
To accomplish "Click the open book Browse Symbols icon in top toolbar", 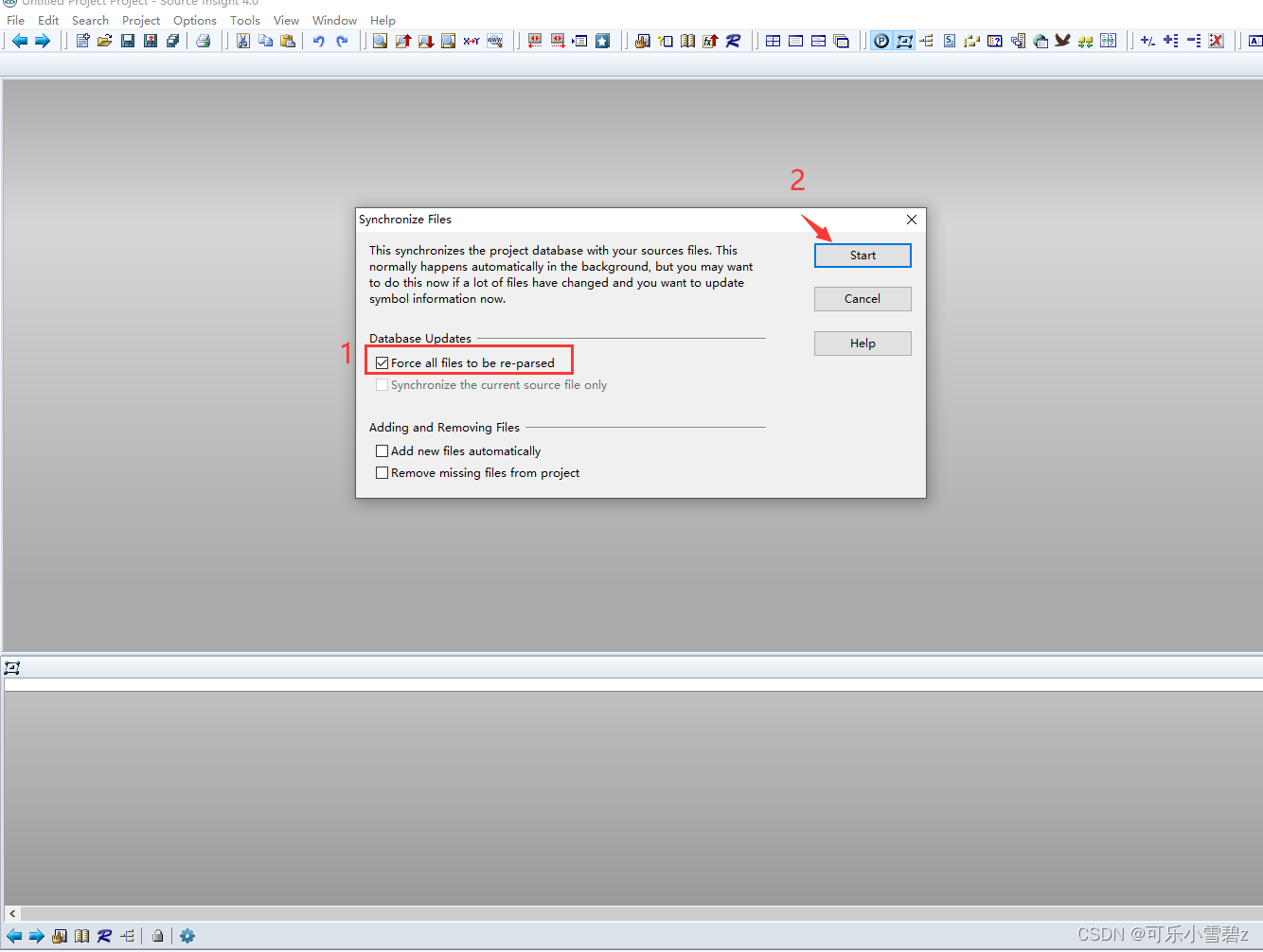I will pos(687,41).
